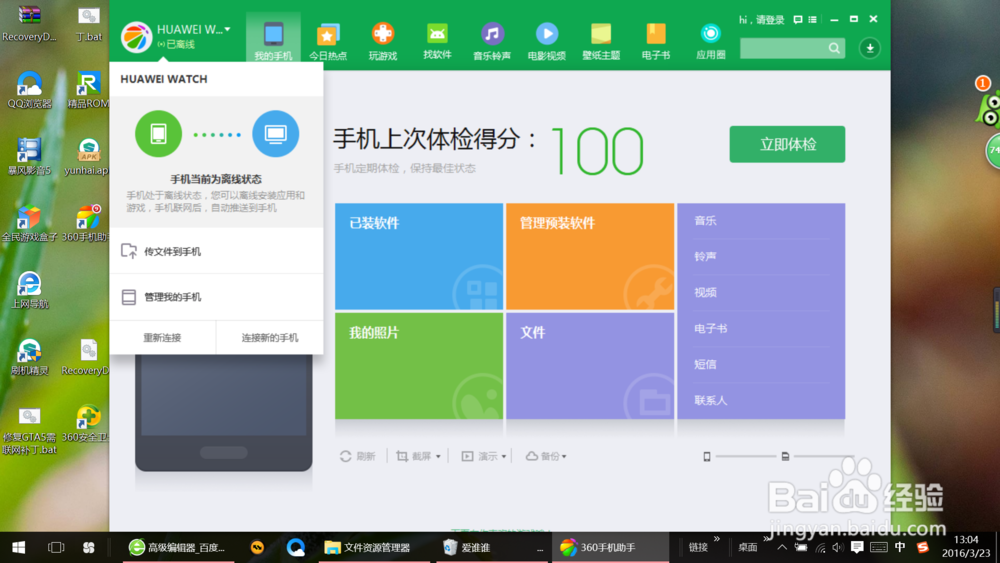The image size is (1000, 563).
Task: Open the 我的照片 tile
Action: pos(419,366)
